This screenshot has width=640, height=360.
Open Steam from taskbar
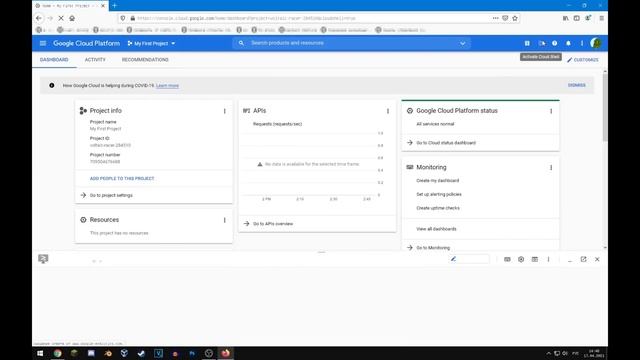click(141, 353)
